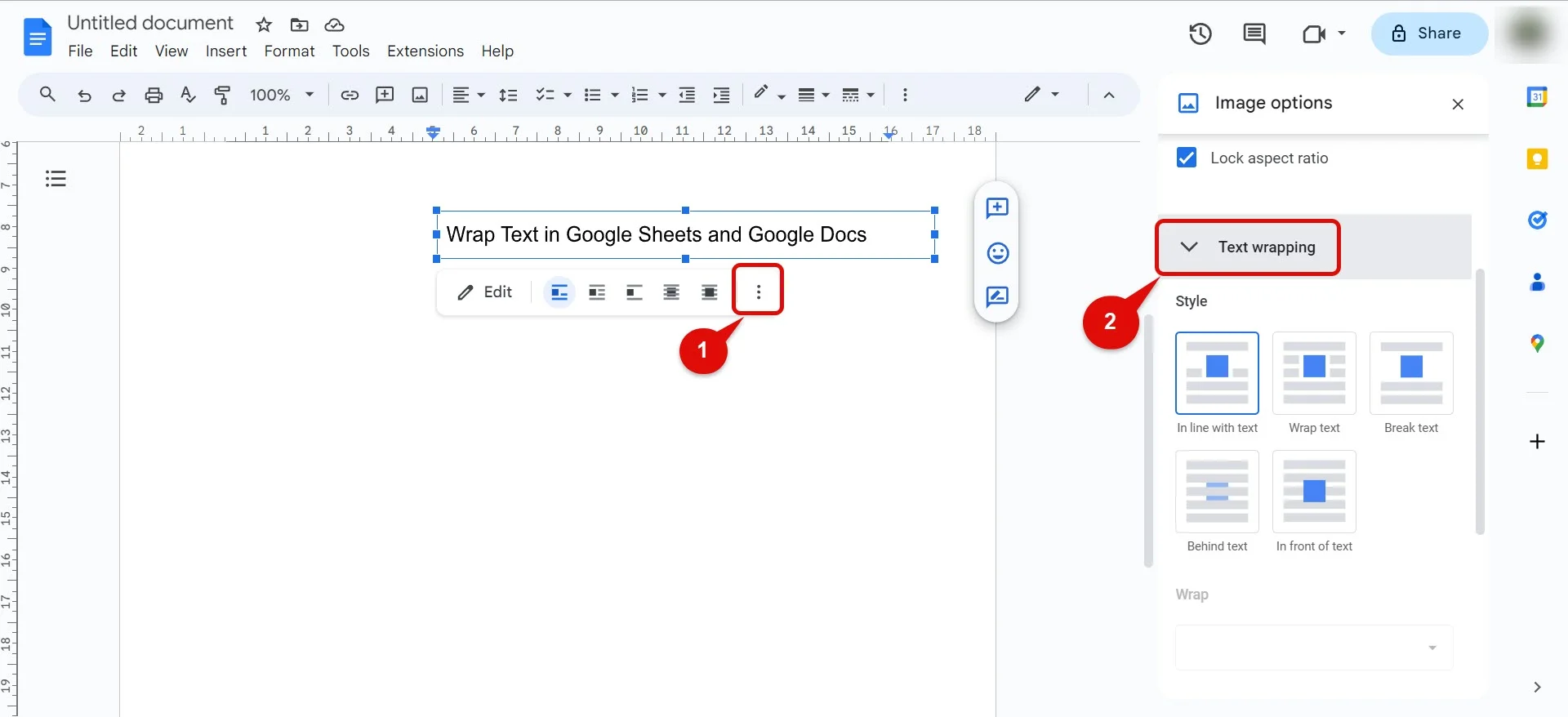This screenshot has height=717, width=1568.
Task: Open version history clock icon
Action: coord(1200,33)
